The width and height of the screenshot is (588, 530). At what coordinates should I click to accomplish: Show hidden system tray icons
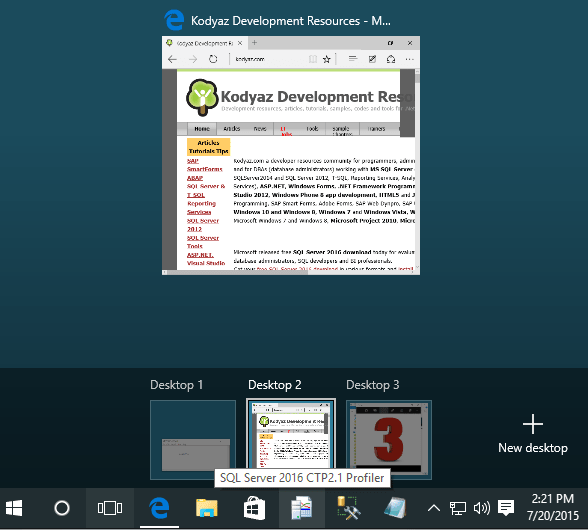434,508
